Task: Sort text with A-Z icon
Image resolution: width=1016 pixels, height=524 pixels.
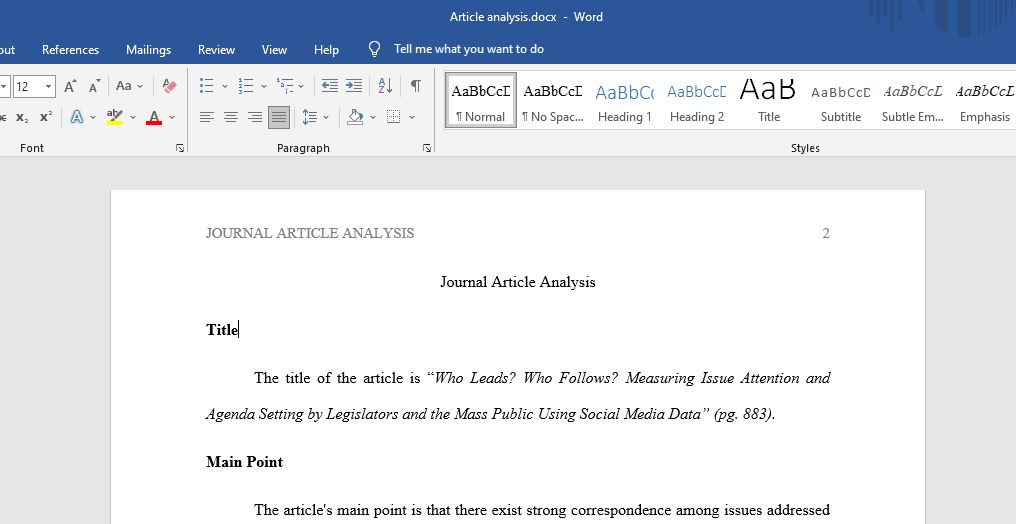Action: (x=386, y=85)
